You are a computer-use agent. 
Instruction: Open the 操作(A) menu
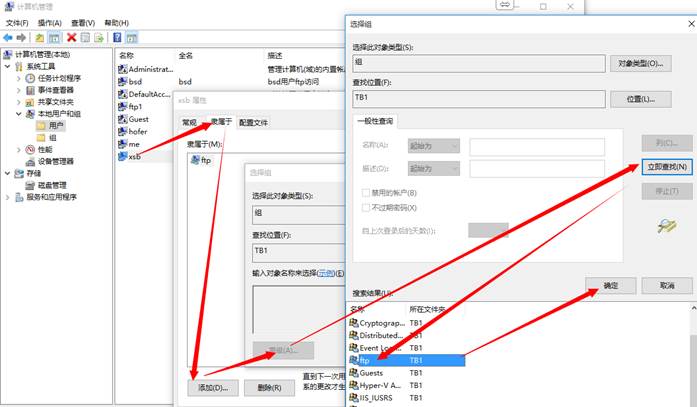pyautogui.click(x=49, y=23)
